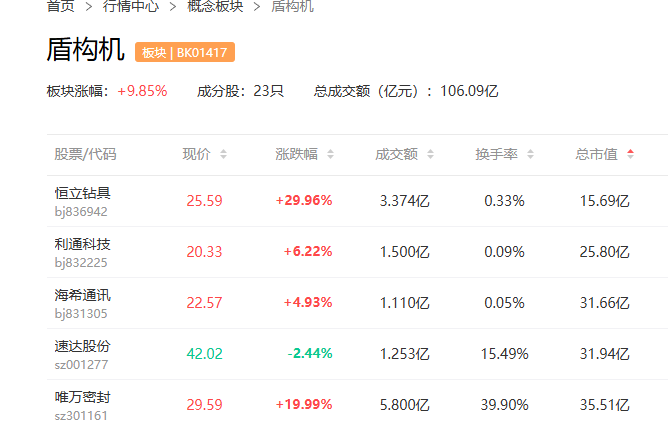Click turnover value 1.253亿
Viewport: 668px width, 429px height.
(x=405, y=354)
